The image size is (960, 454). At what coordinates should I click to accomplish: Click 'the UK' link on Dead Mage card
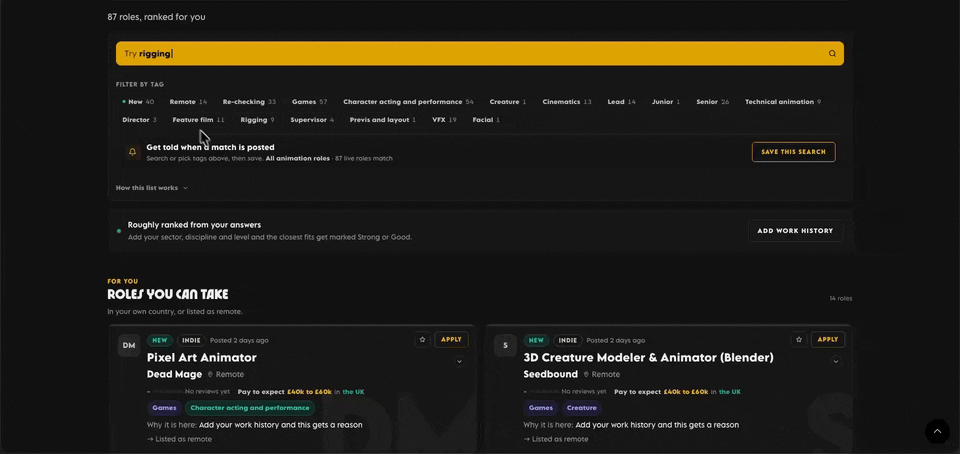pos(353,392)
